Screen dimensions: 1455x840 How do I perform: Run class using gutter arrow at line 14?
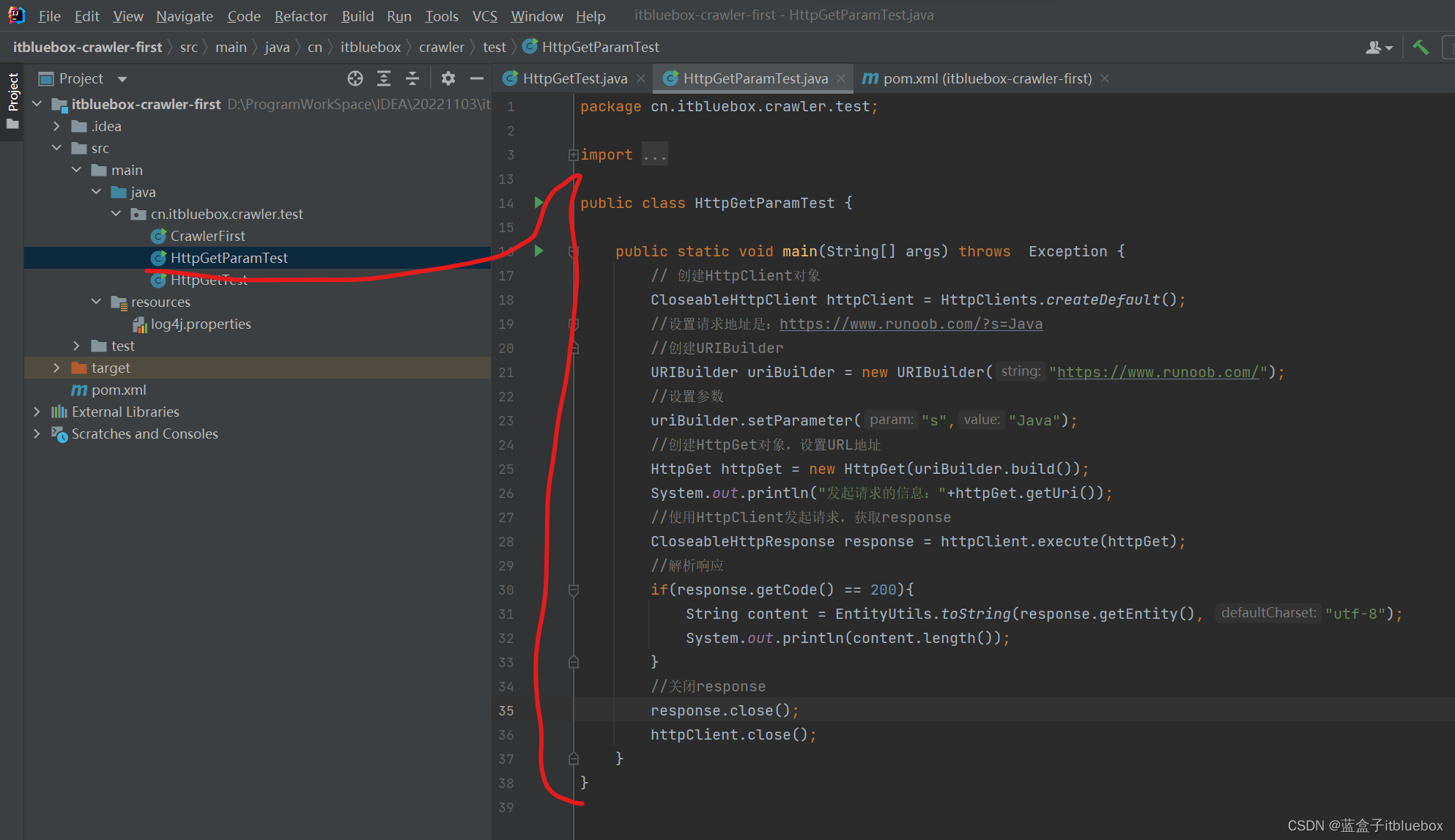tap(539, 203)
